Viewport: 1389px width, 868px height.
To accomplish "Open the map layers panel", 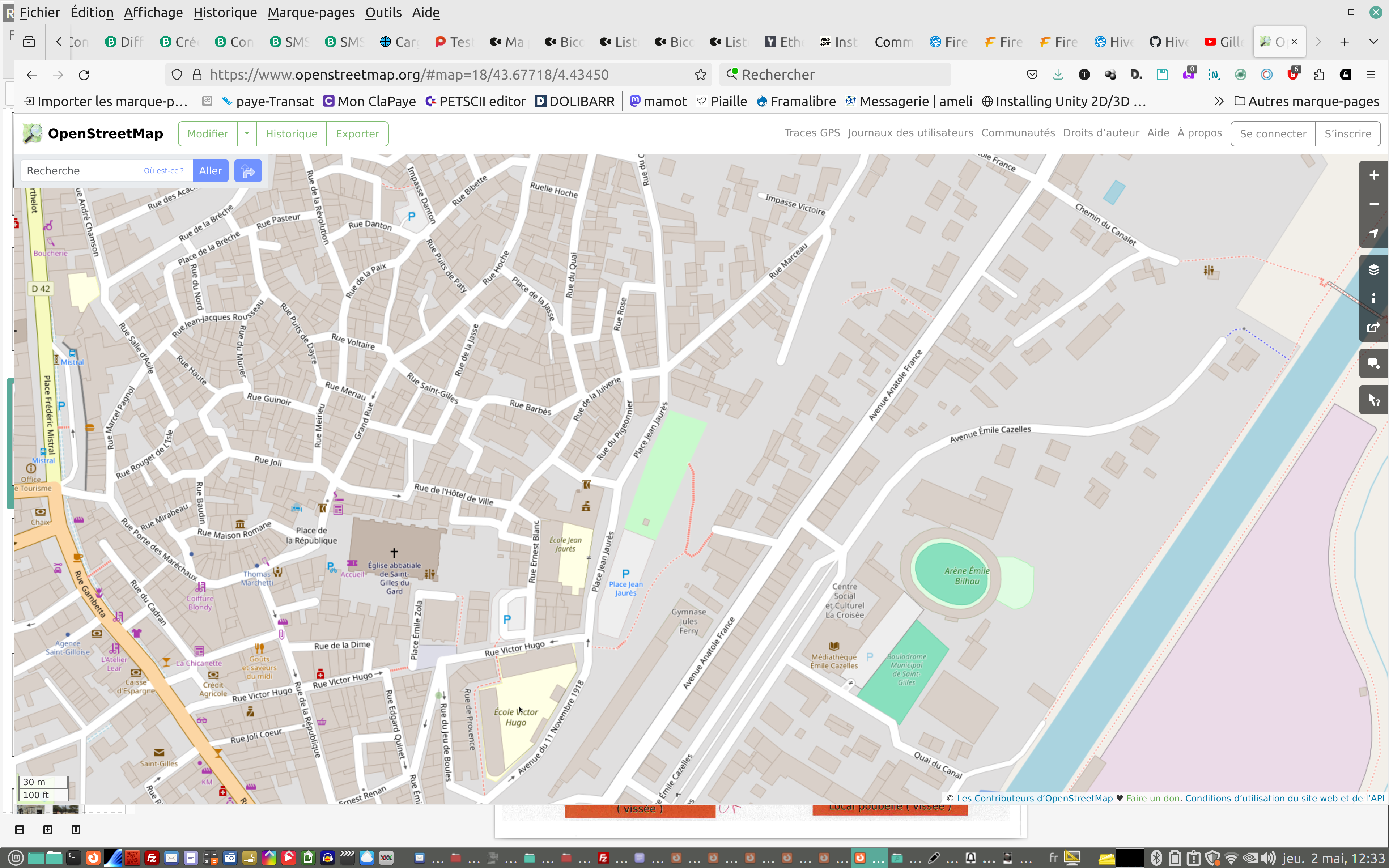I will tap(1373, 269).
